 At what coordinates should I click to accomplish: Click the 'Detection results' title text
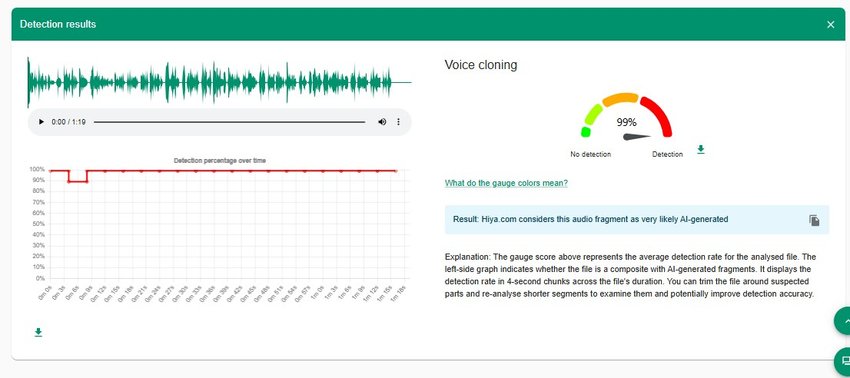pos(57,24)
